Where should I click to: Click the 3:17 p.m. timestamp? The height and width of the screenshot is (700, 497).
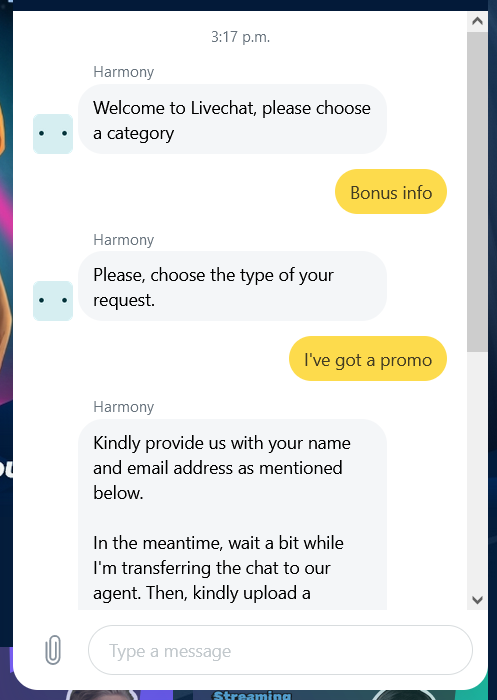241,37
